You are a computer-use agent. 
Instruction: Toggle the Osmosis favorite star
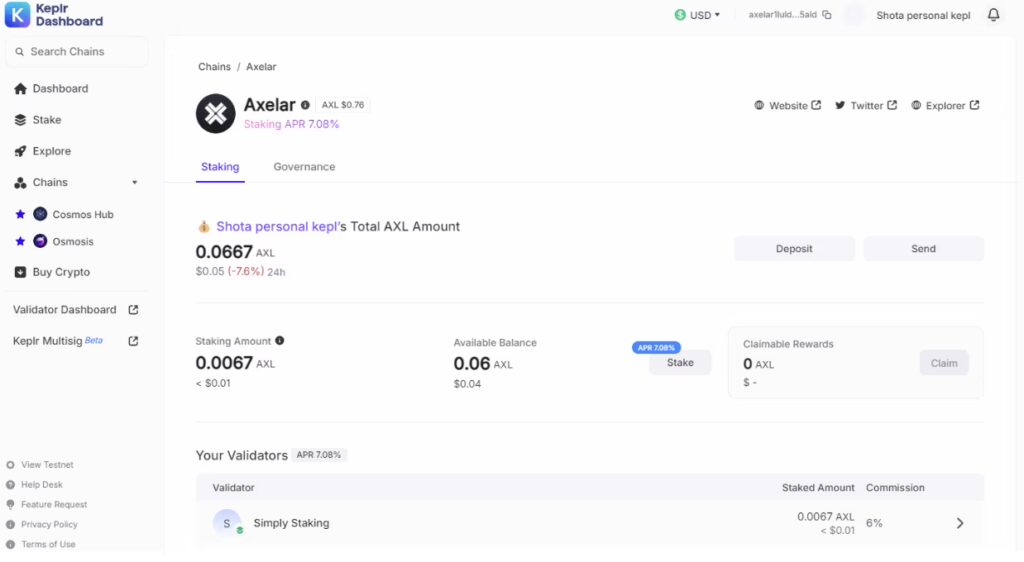click(x=20, y=241)
